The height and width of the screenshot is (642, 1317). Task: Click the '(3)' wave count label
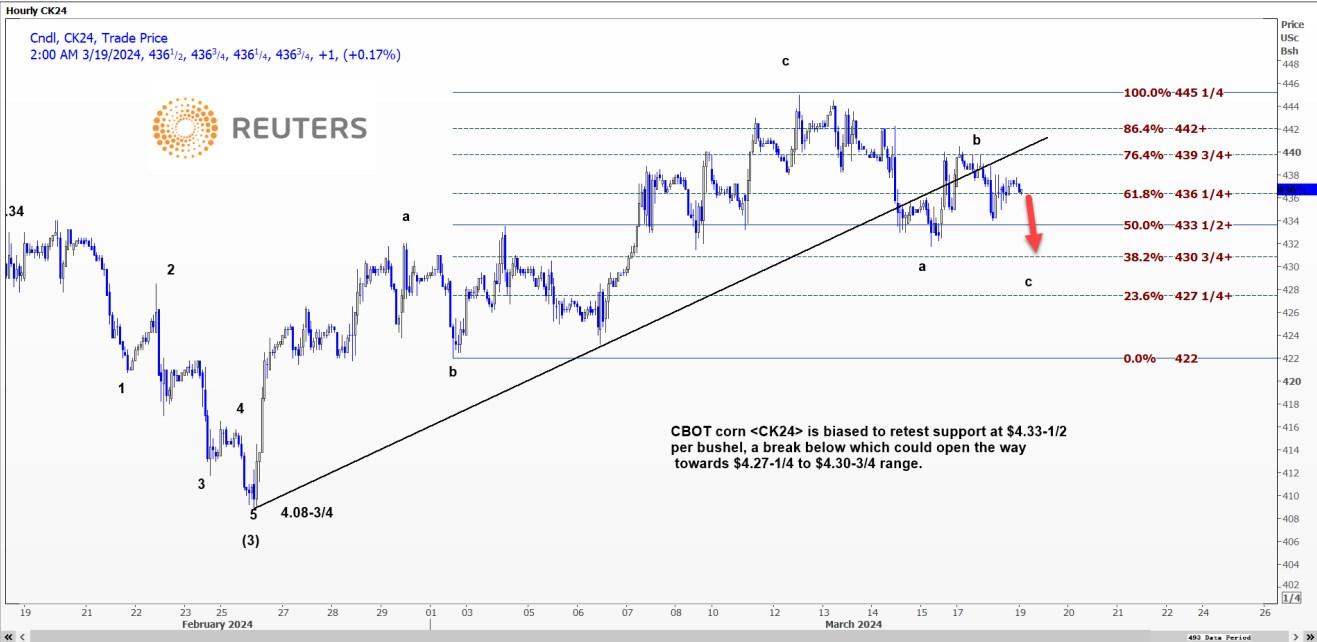[252, 540]
